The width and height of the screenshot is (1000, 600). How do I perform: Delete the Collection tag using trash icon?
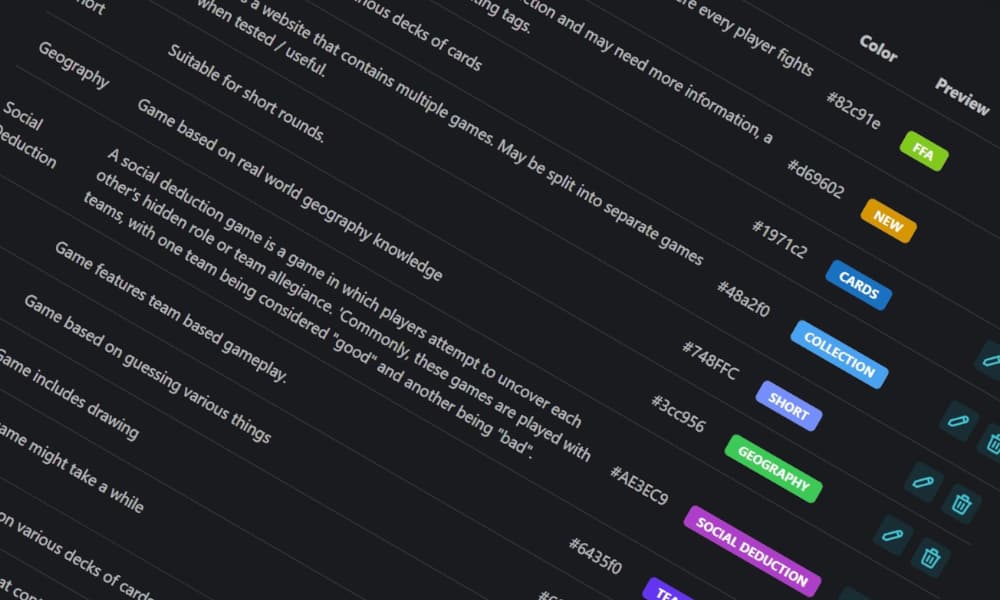click(x=992, y=443)
